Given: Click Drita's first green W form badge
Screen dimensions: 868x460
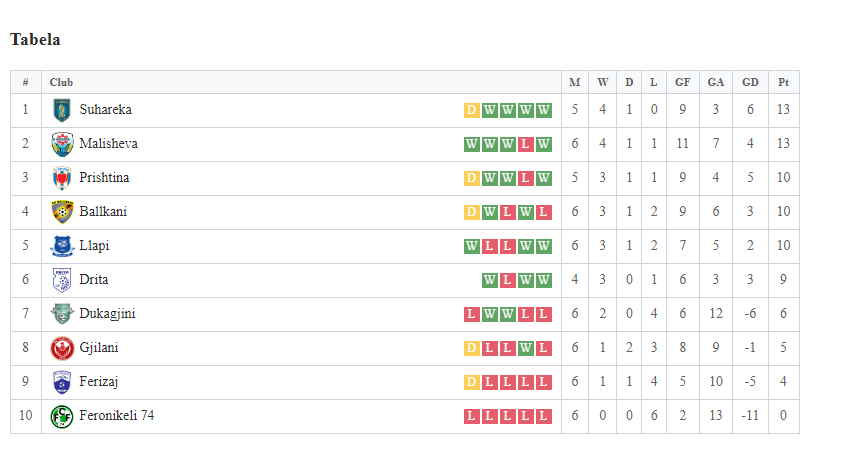Looking at the screenshot, I should point(490,280).
